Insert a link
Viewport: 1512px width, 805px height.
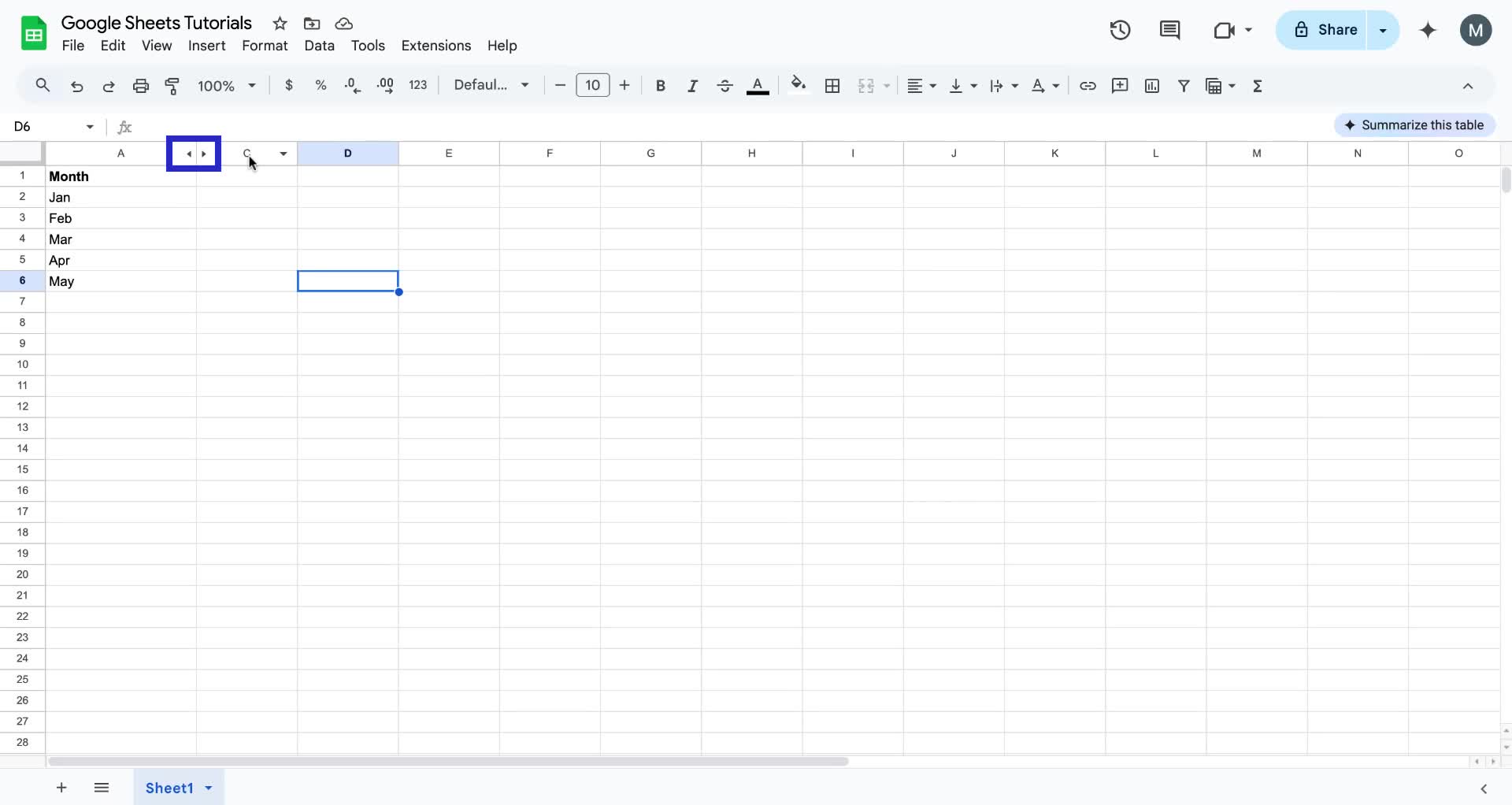(1088, 86)
